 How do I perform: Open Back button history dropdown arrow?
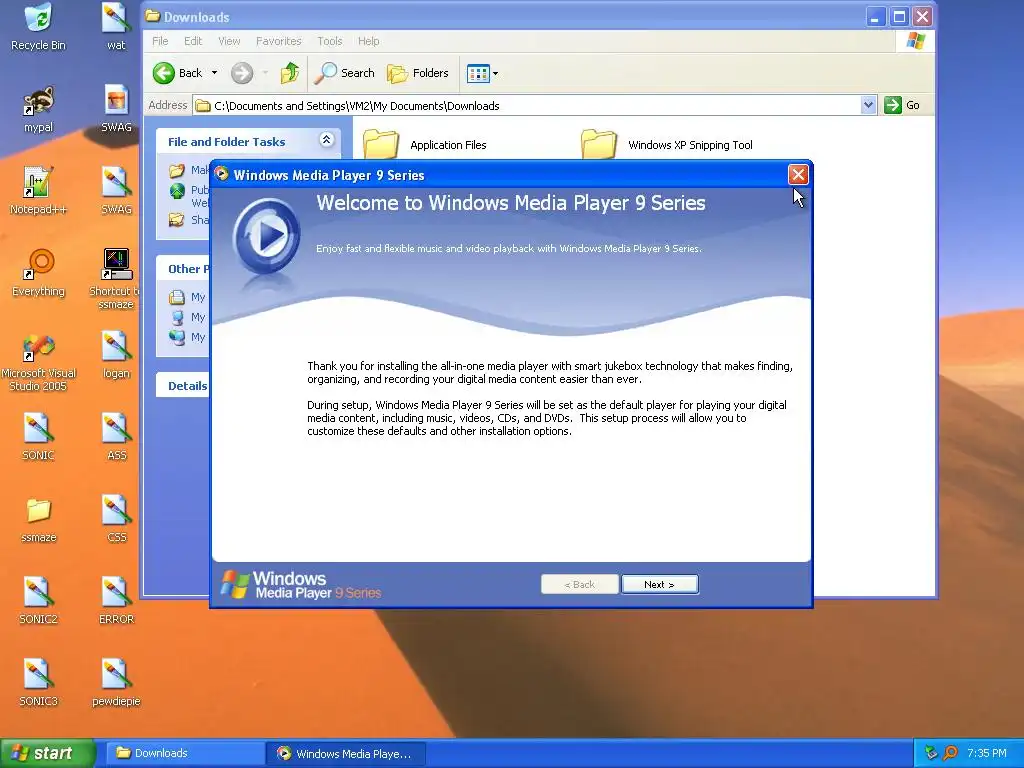(214, 73)
